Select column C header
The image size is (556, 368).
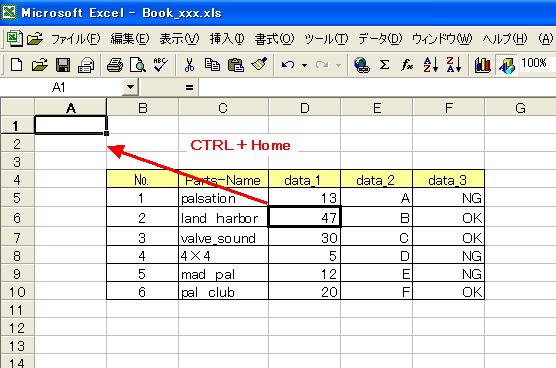(x=223, y=108)
